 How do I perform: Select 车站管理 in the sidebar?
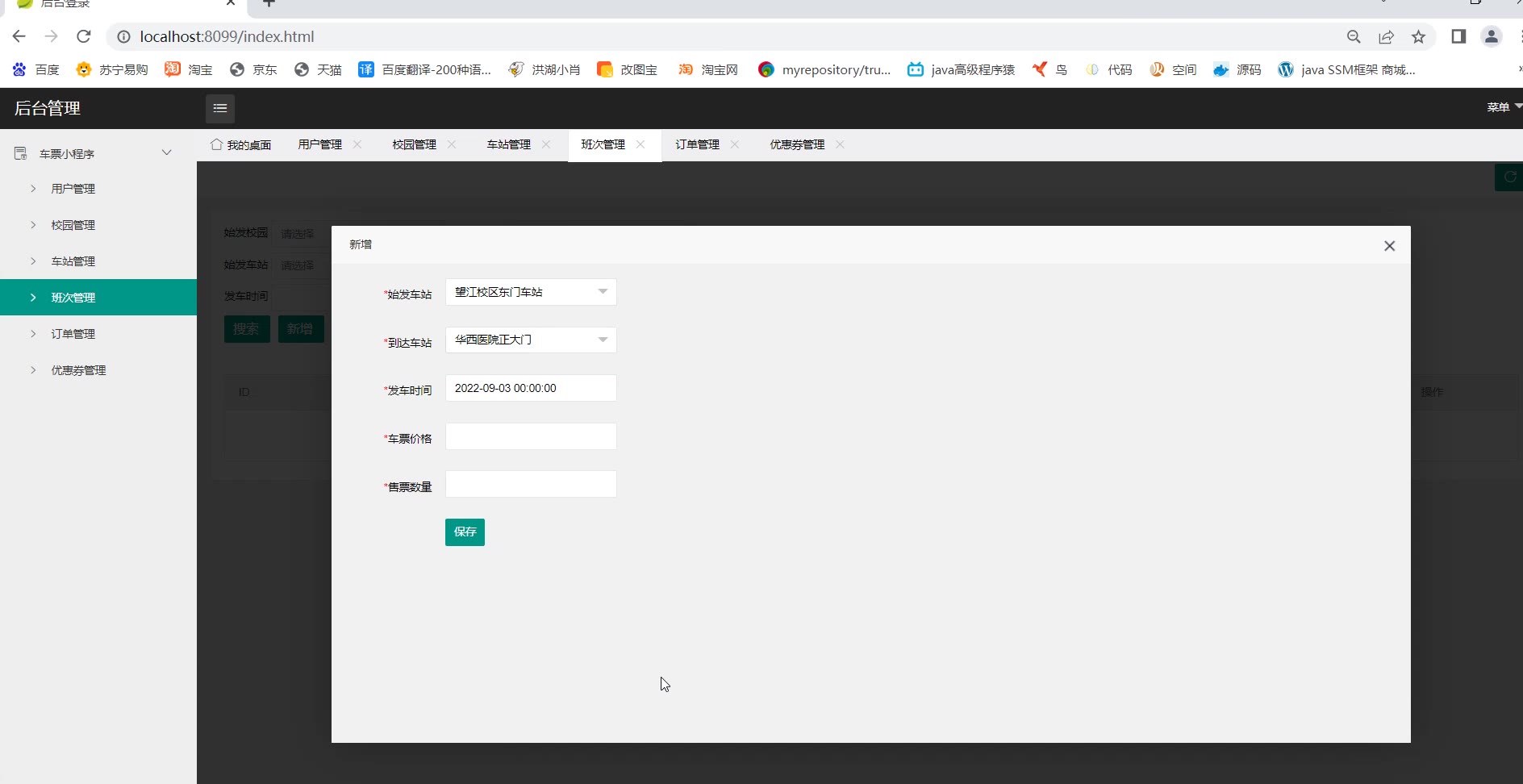click(x=98, y=261)
